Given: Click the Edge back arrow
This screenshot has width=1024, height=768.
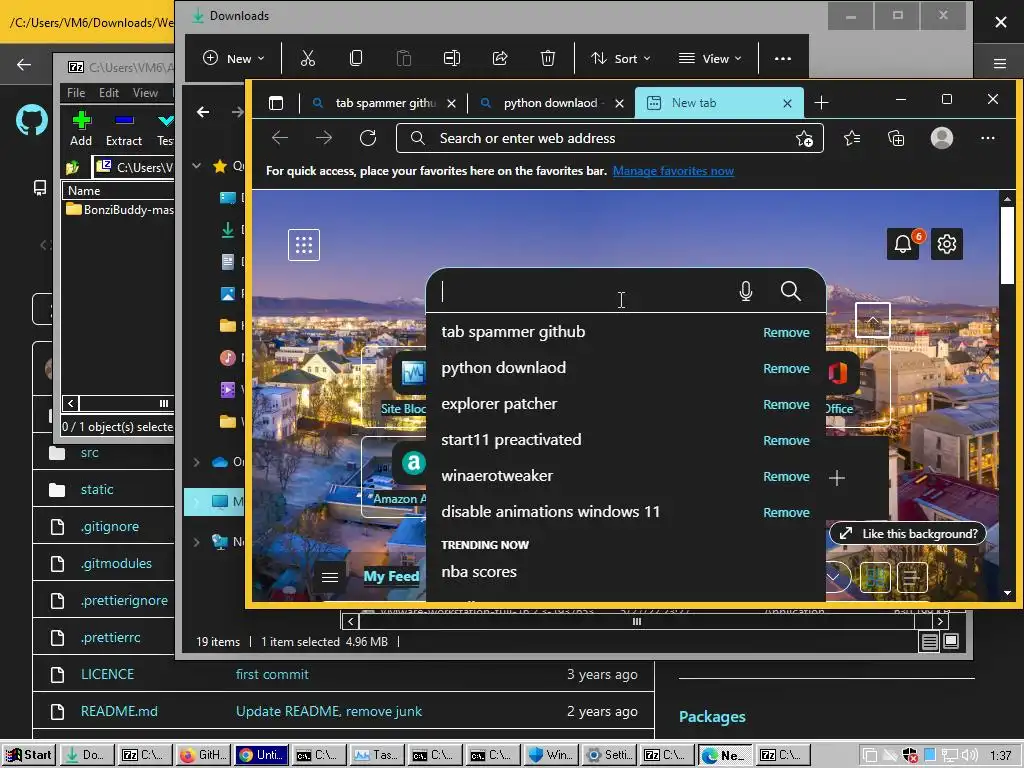Looking at the screenshot, I should coord(280,138).
